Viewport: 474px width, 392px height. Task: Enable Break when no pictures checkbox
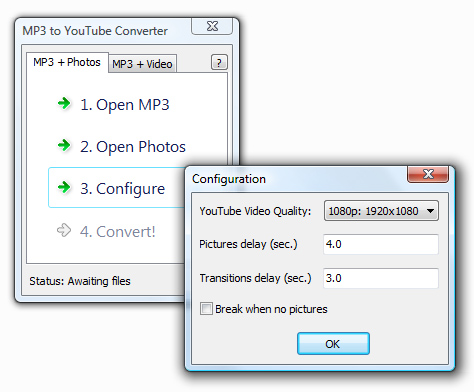(x=206, y=308)
